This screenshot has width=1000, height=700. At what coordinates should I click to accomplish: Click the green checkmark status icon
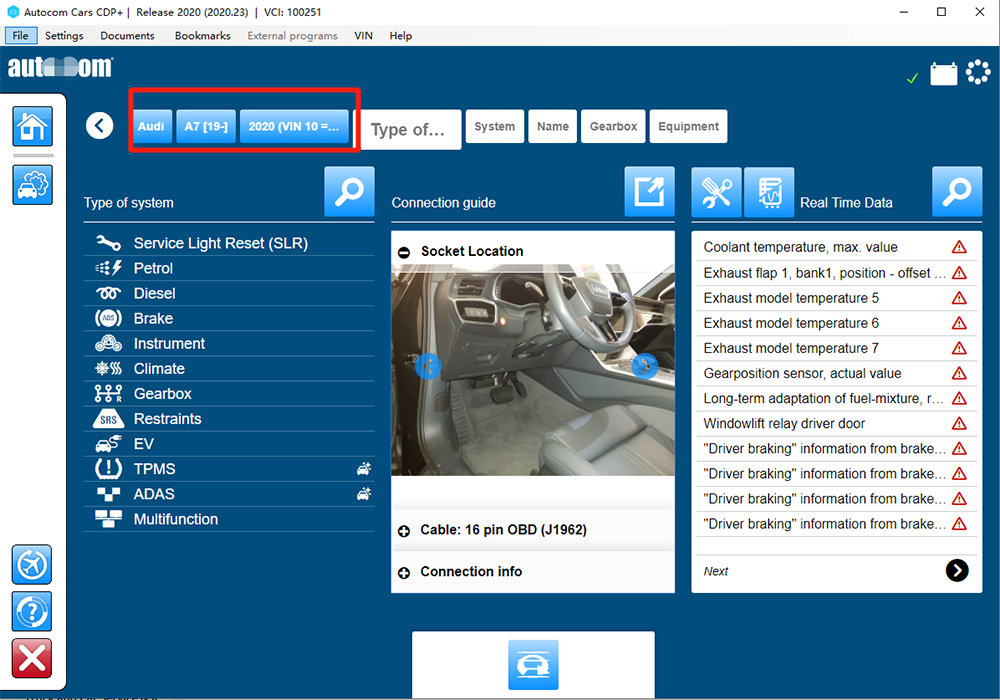913,78
